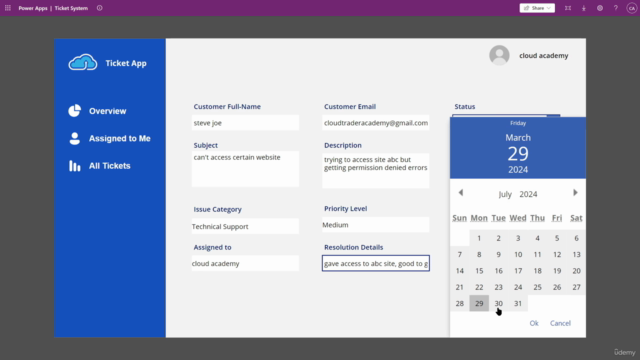
Task: Select July 15 in the calendar
Action: pyautogui.click(x=479, y=271)
